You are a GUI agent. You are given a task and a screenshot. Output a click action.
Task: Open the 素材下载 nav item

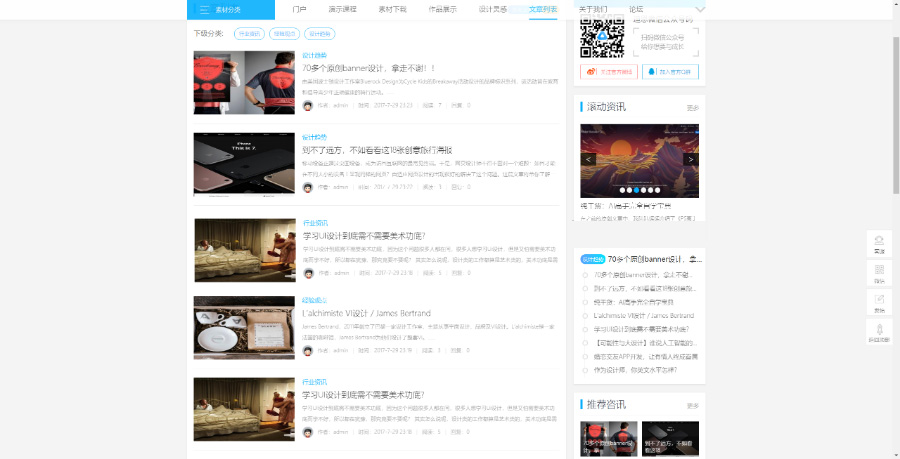pyautogui.click(x=393, y=9)
